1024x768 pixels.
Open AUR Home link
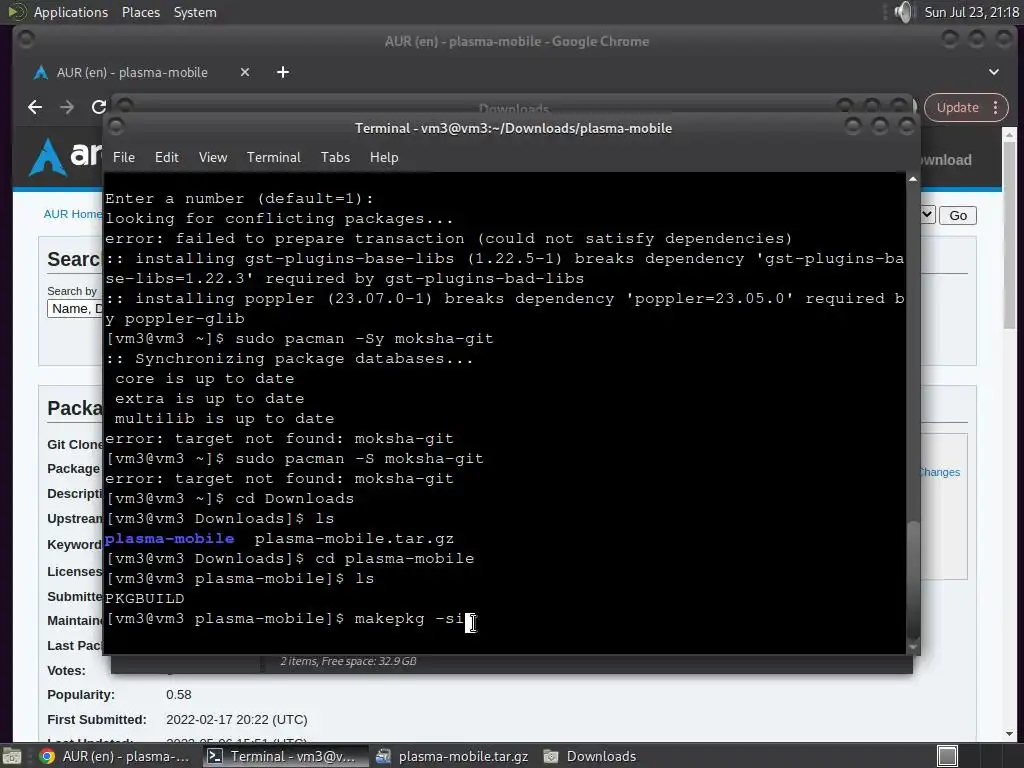72,214
